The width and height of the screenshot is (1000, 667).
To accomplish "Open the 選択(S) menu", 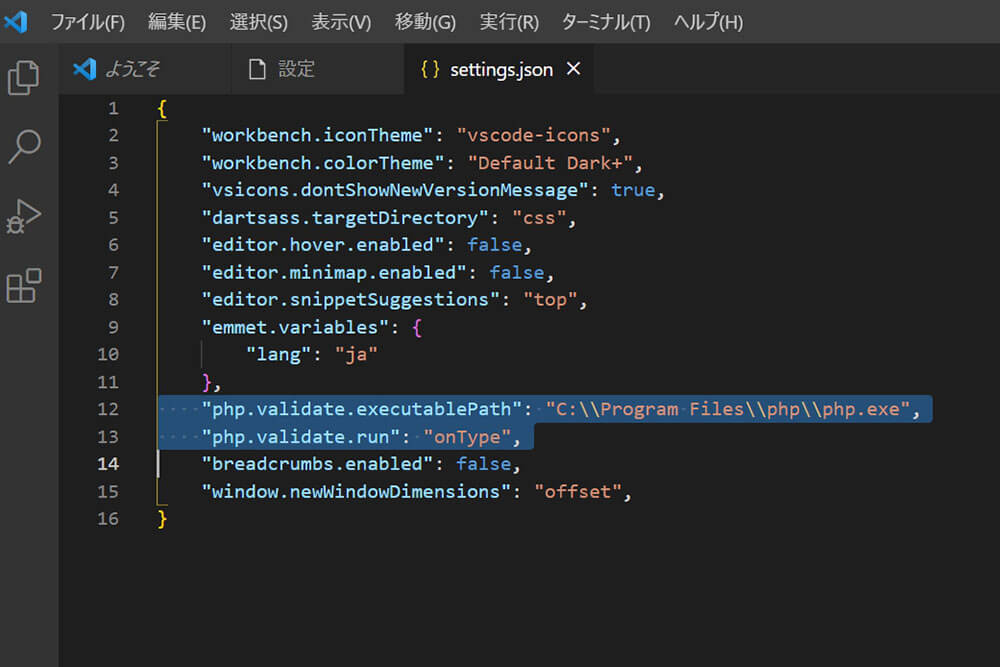I will 258,22.
